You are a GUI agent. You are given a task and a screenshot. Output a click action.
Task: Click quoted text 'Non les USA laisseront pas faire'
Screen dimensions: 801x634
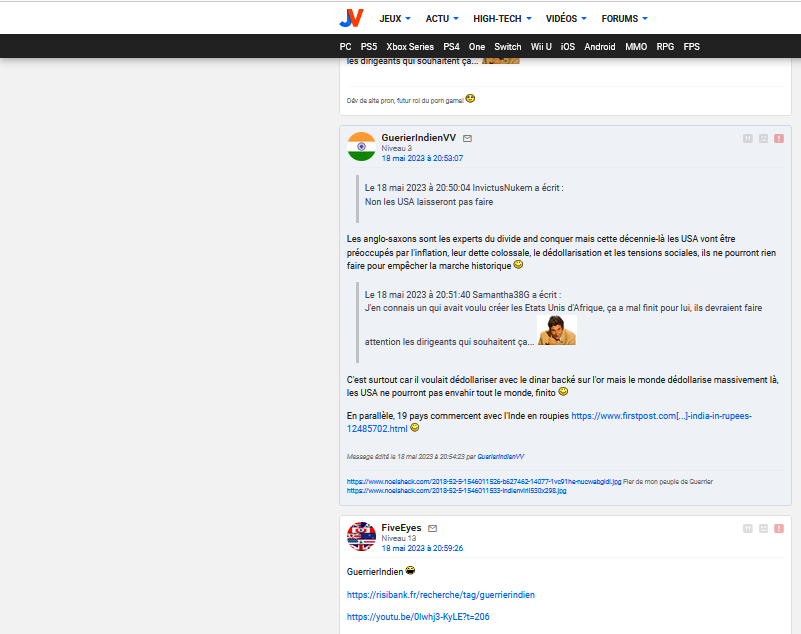[x=429, y=202]
